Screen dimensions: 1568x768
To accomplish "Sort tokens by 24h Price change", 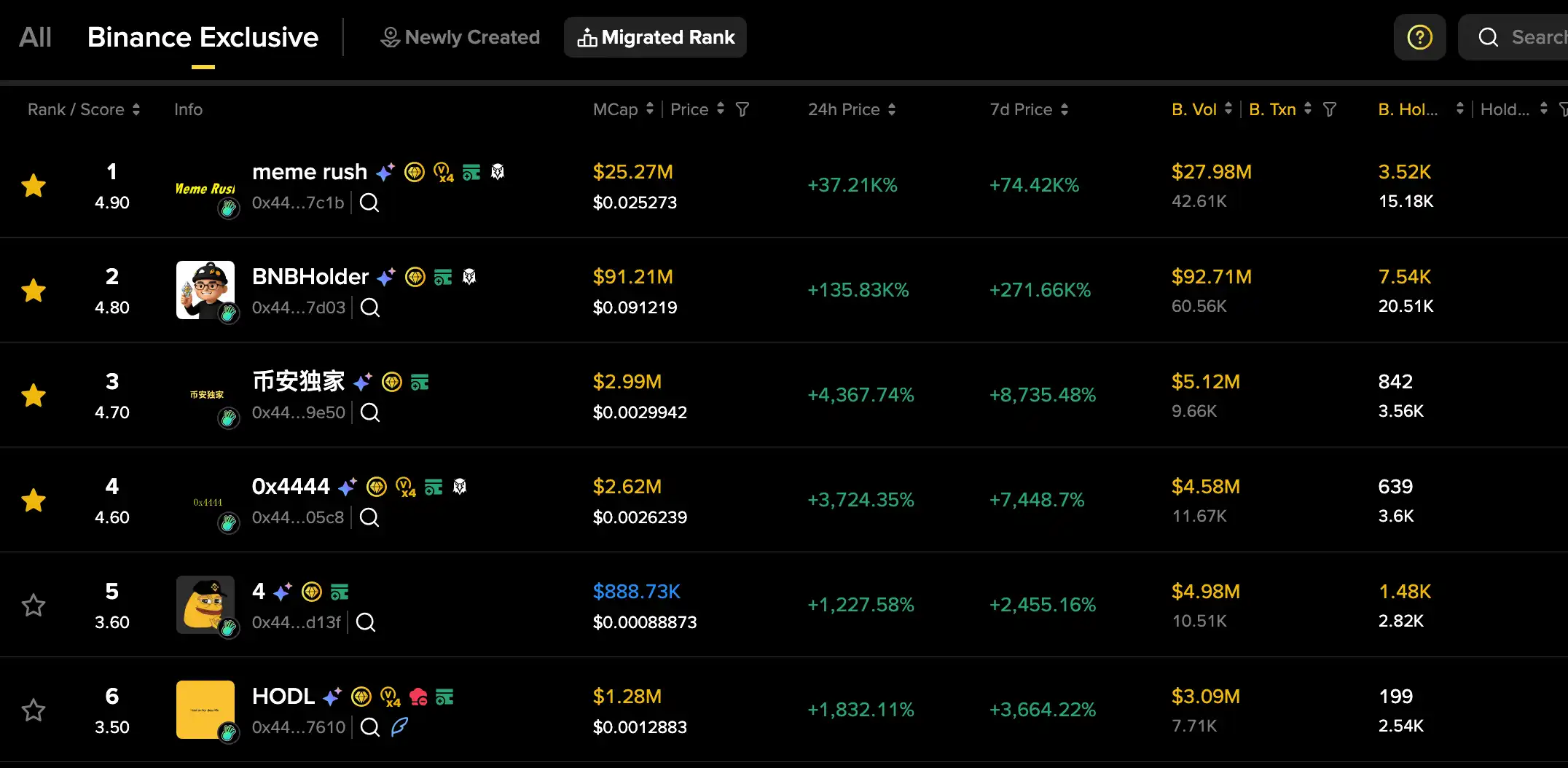I will click(893, 109).
